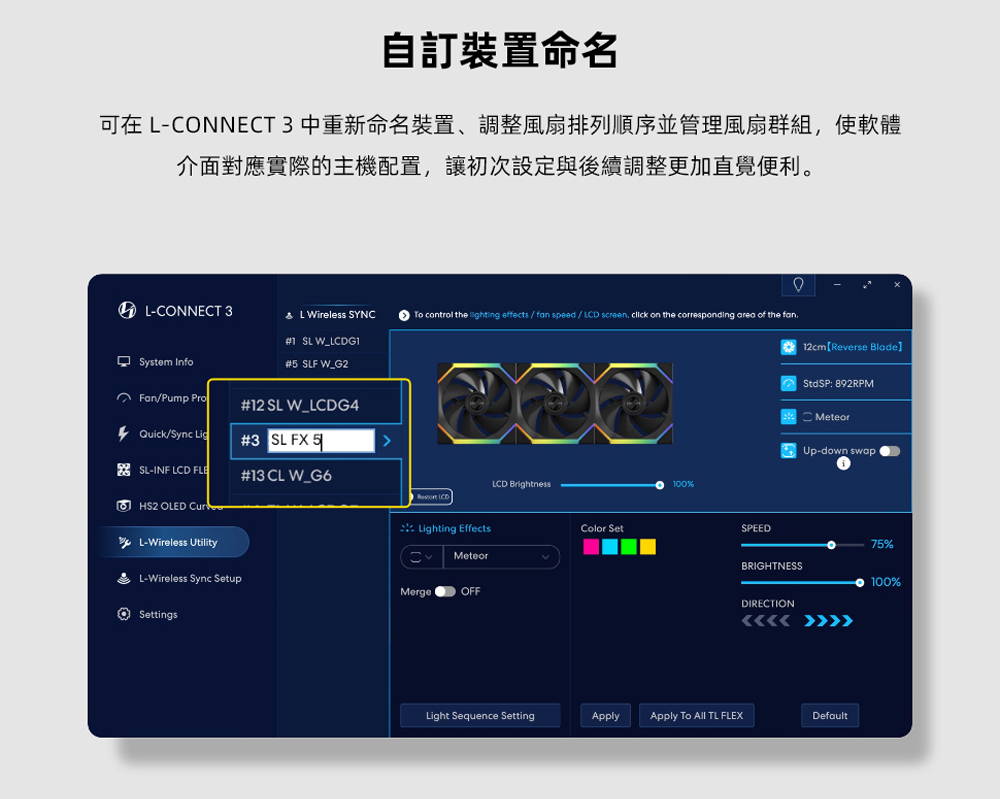Viewport: 1000px width, 799px height.
Task: Click the Default button
Action: pyautogui.click(x=830, y=715)
